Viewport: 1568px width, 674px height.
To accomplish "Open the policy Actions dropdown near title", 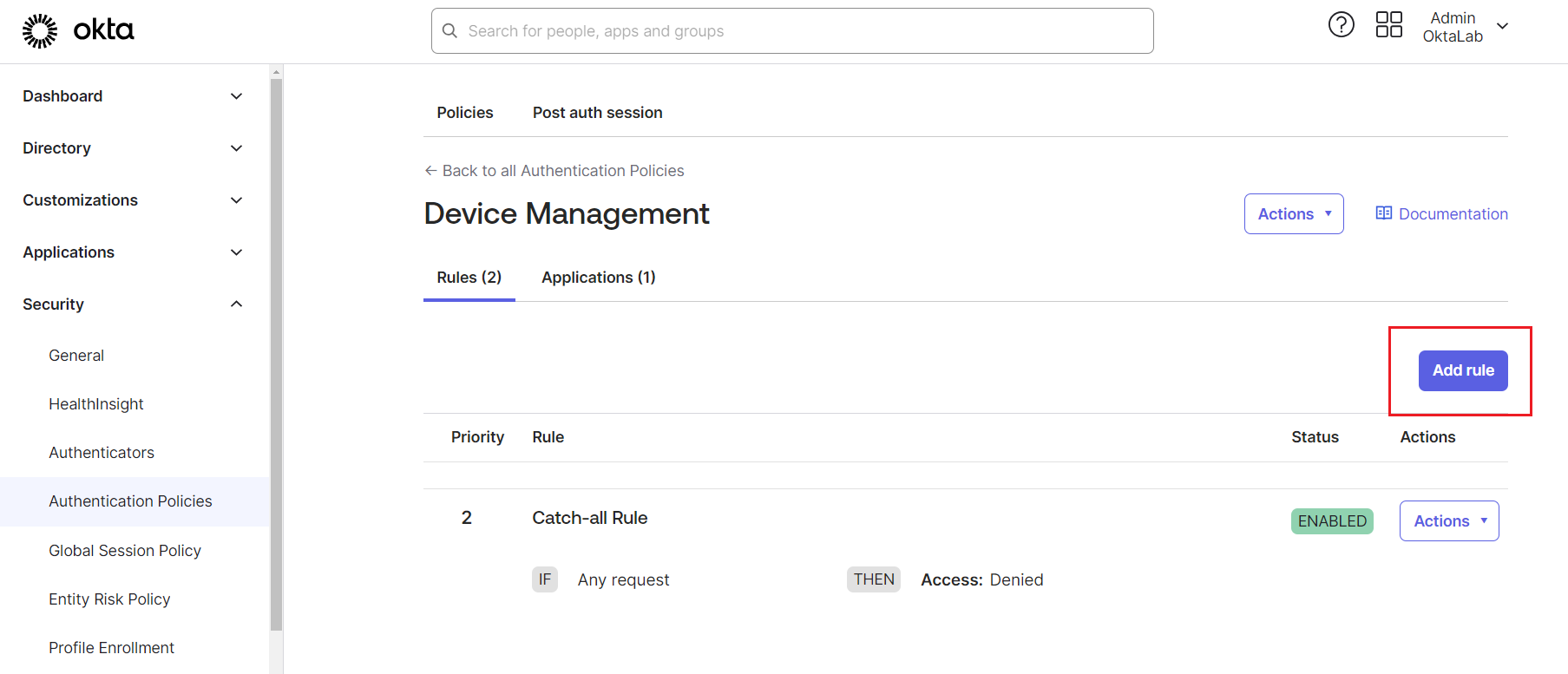I will click(1293, 214).
